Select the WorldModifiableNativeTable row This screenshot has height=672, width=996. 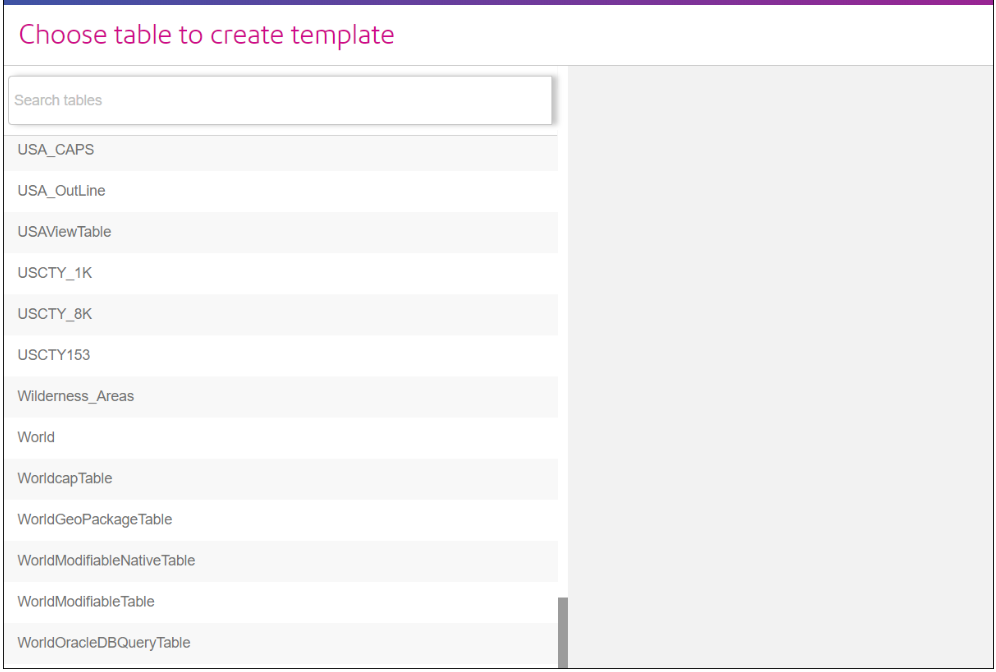106,560
